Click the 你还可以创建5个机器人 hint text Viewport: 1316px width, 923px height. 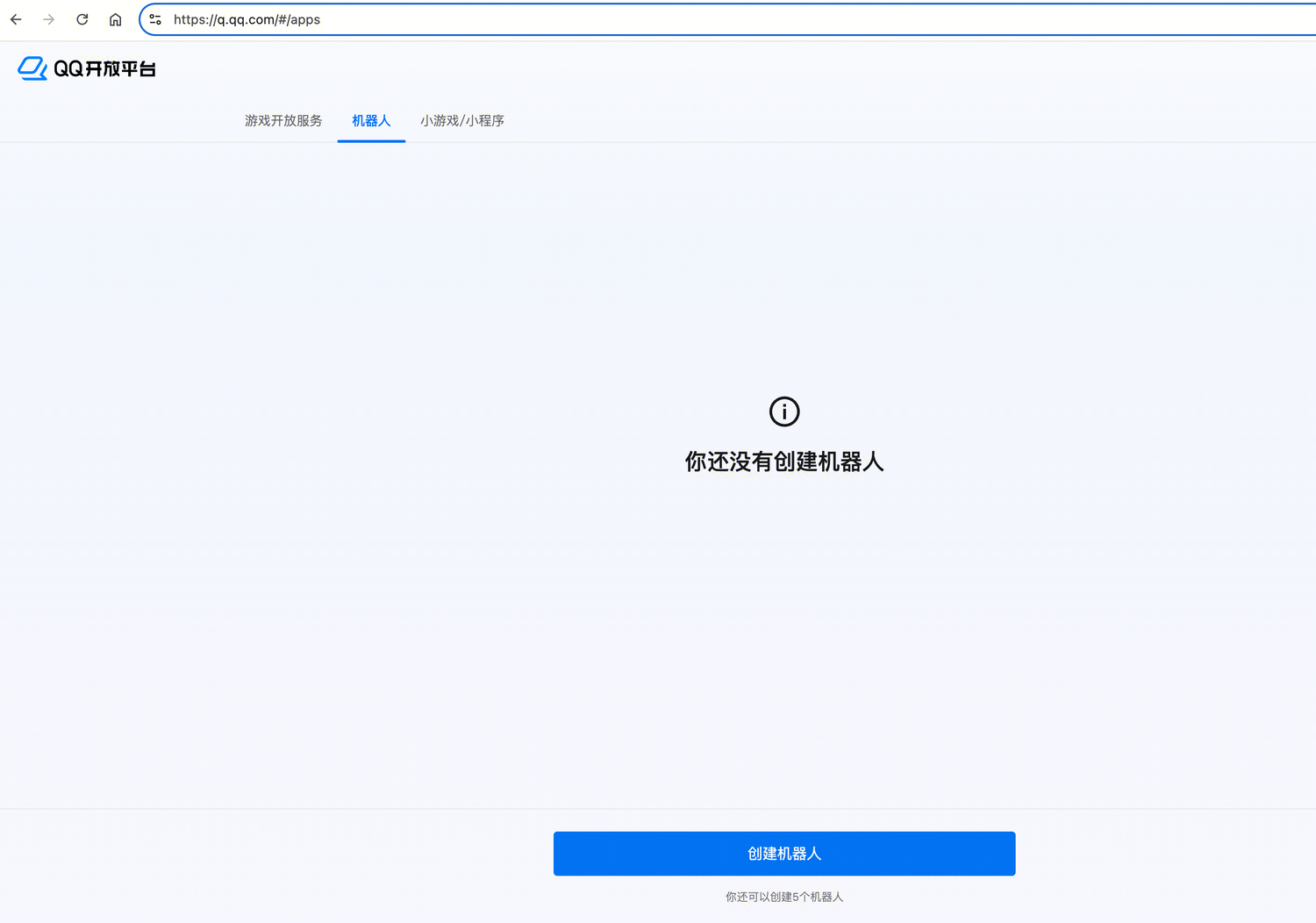pyautogui.click(x=784, y=897)
